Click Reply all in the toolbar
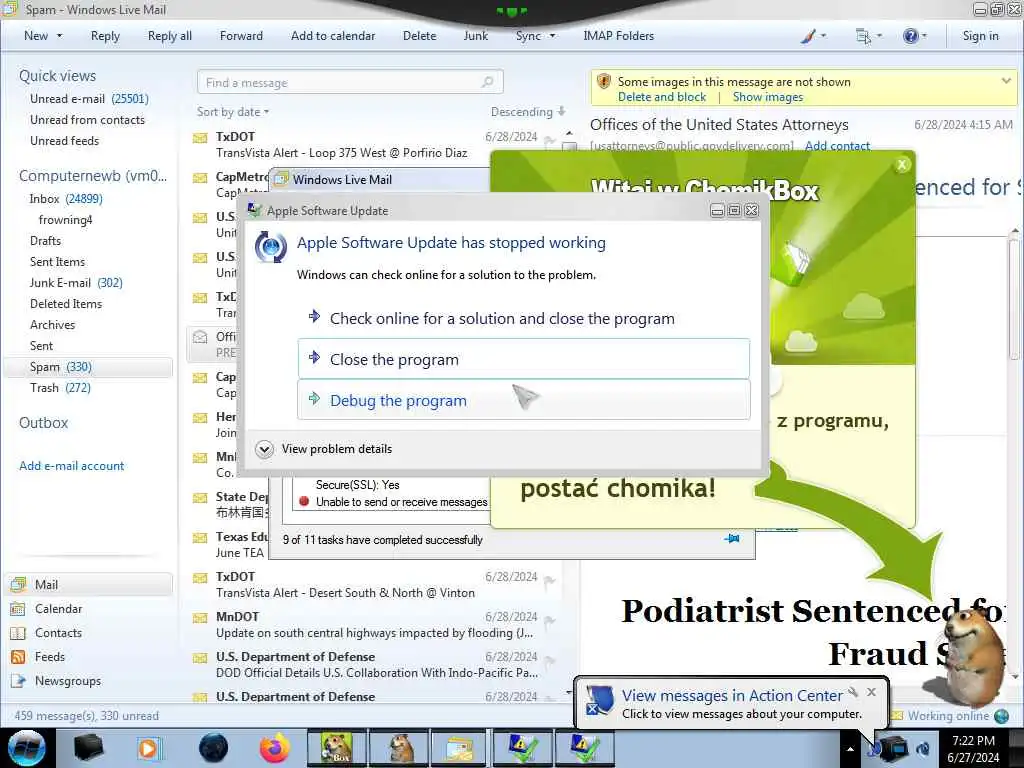This screenshot has height=768, width=1024. 170,36
